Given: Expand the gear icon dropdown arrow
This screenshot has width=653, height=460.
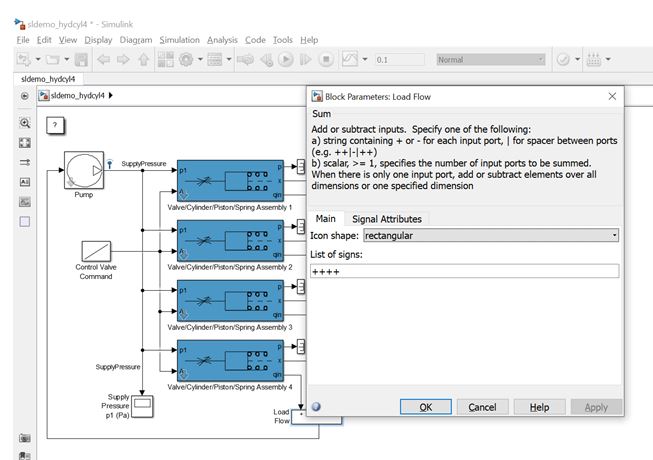Looking at the screenshot, I should 200,60.
